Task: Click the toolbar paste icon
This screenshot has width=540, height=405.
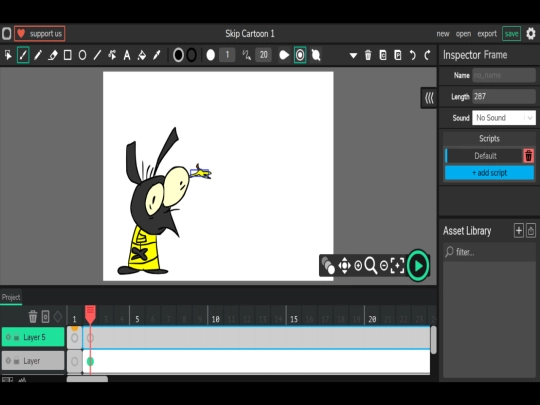Action: (397, 55)
